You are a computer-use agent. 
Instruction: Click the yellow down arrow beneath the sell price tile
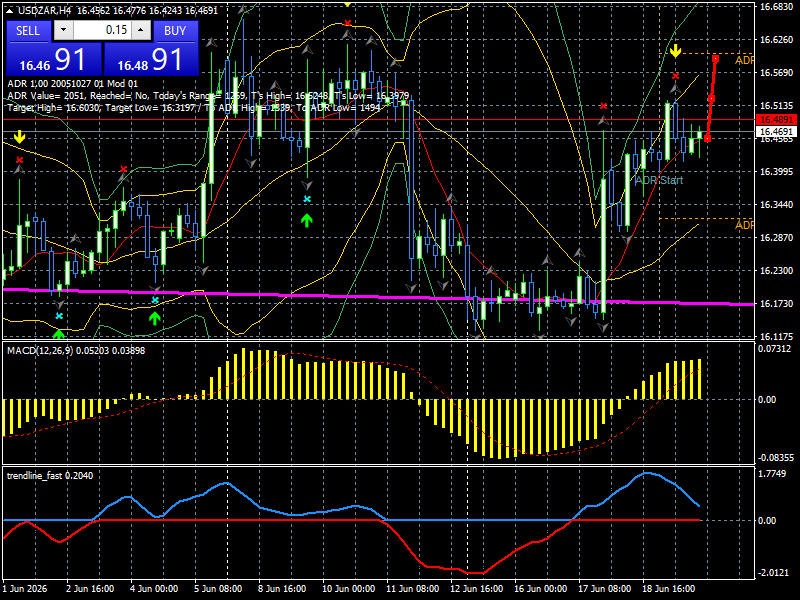[19, 137]
